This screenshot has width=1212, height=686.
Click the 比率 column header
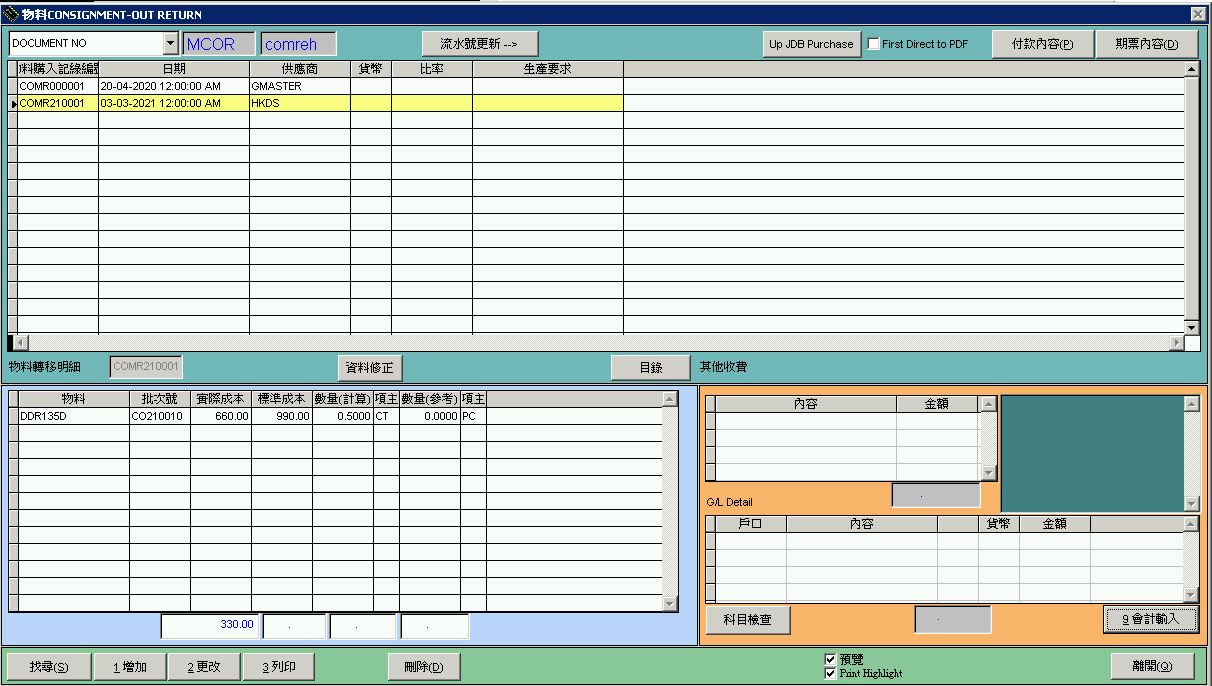(432, 69)
